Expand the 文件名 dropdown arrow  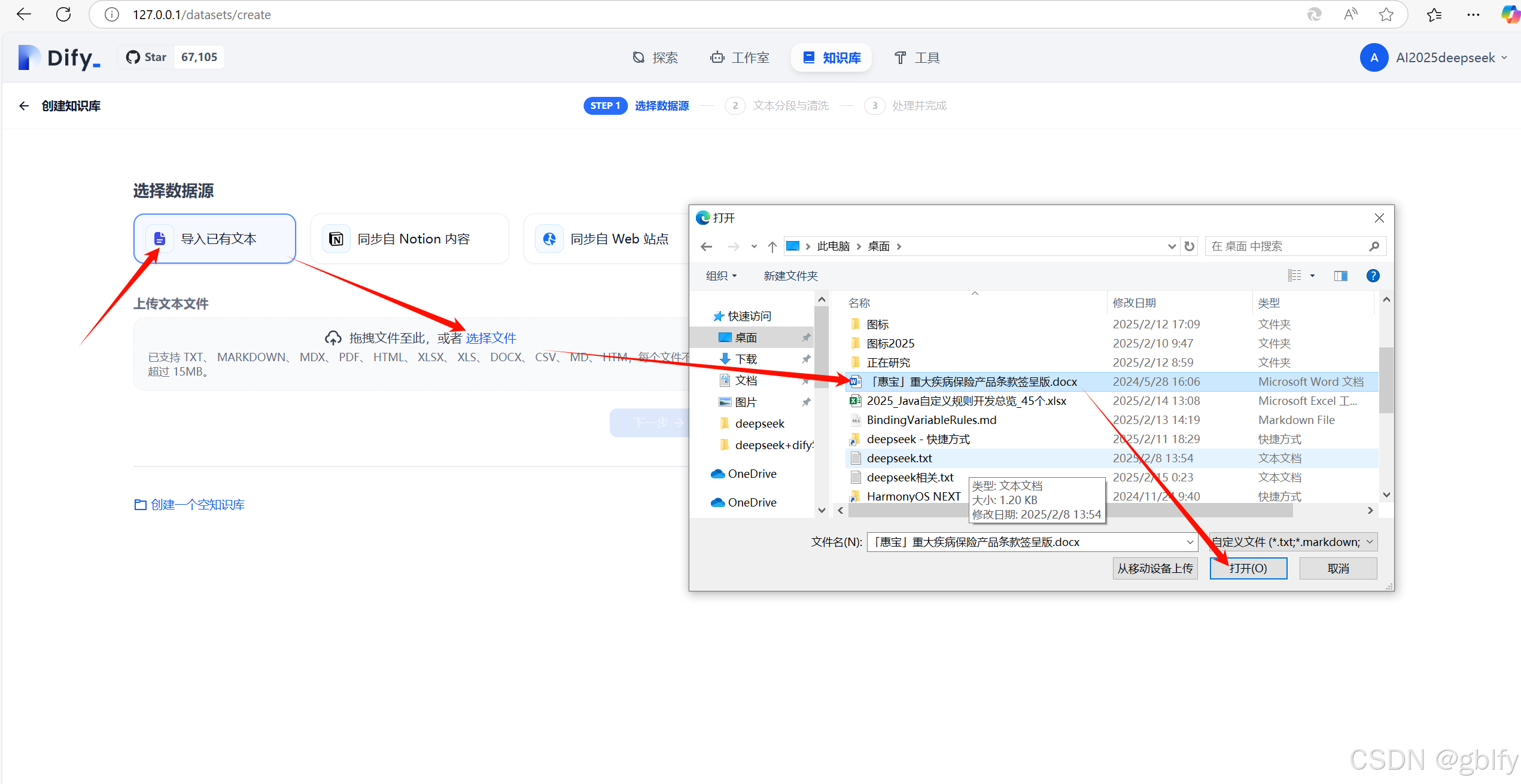pyautogui.click(x=1190, y=542)
